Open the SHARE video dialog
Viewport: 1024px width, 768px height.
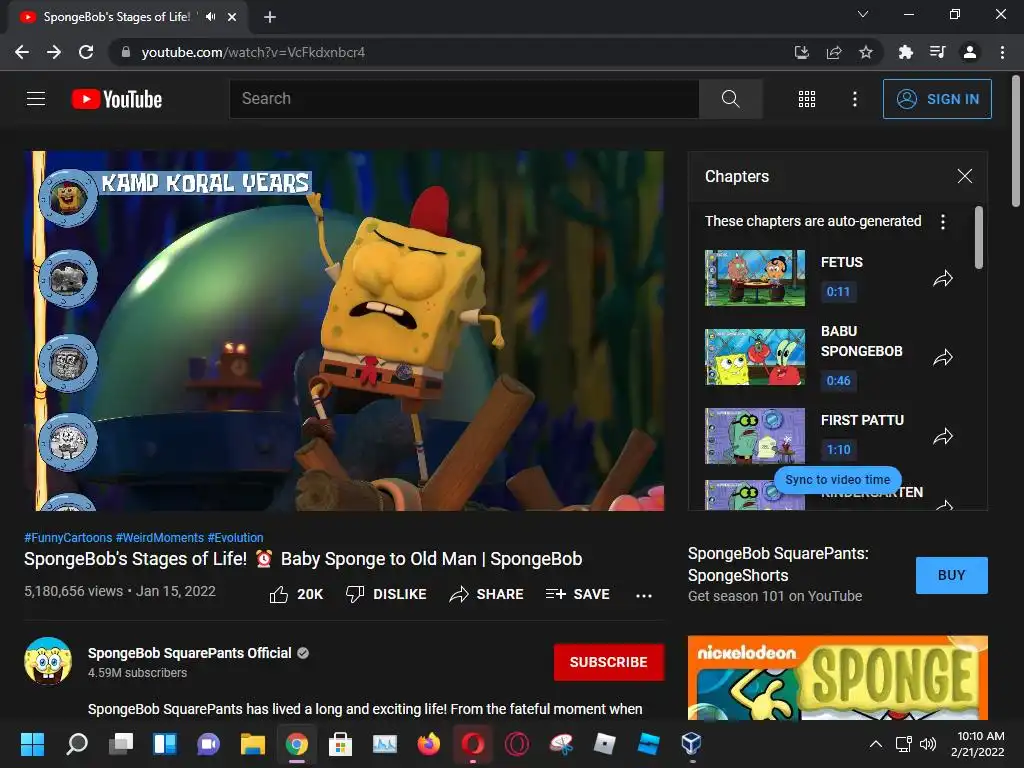point(487,594)
